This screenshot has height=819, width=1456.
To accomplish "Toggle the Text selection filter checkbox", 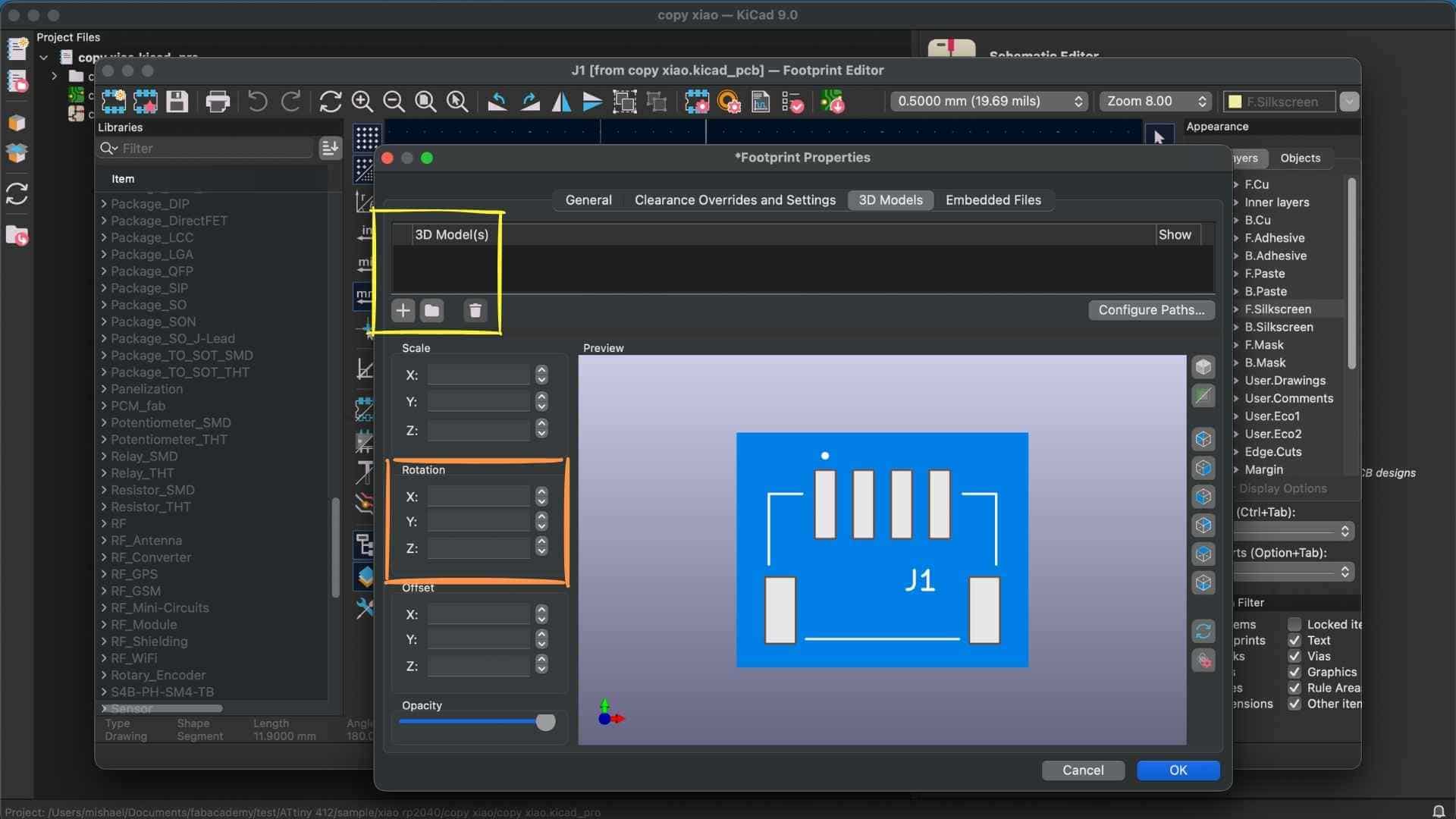I will click(1294, 640).
